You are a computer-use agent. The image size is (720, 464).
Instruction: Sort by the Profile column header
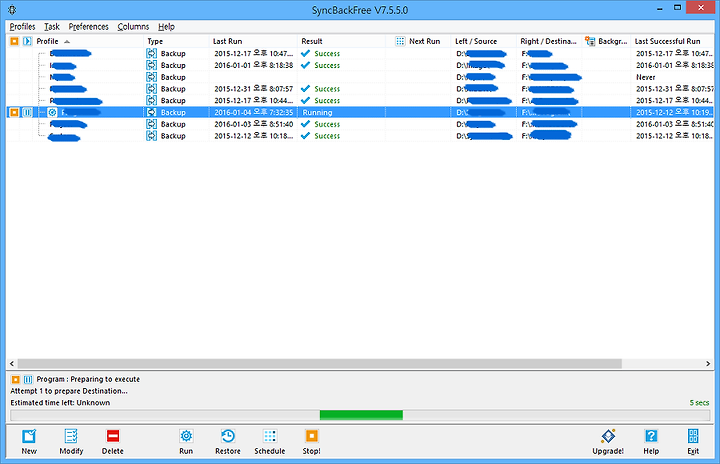pyautogui.click(x=87, y=41)
